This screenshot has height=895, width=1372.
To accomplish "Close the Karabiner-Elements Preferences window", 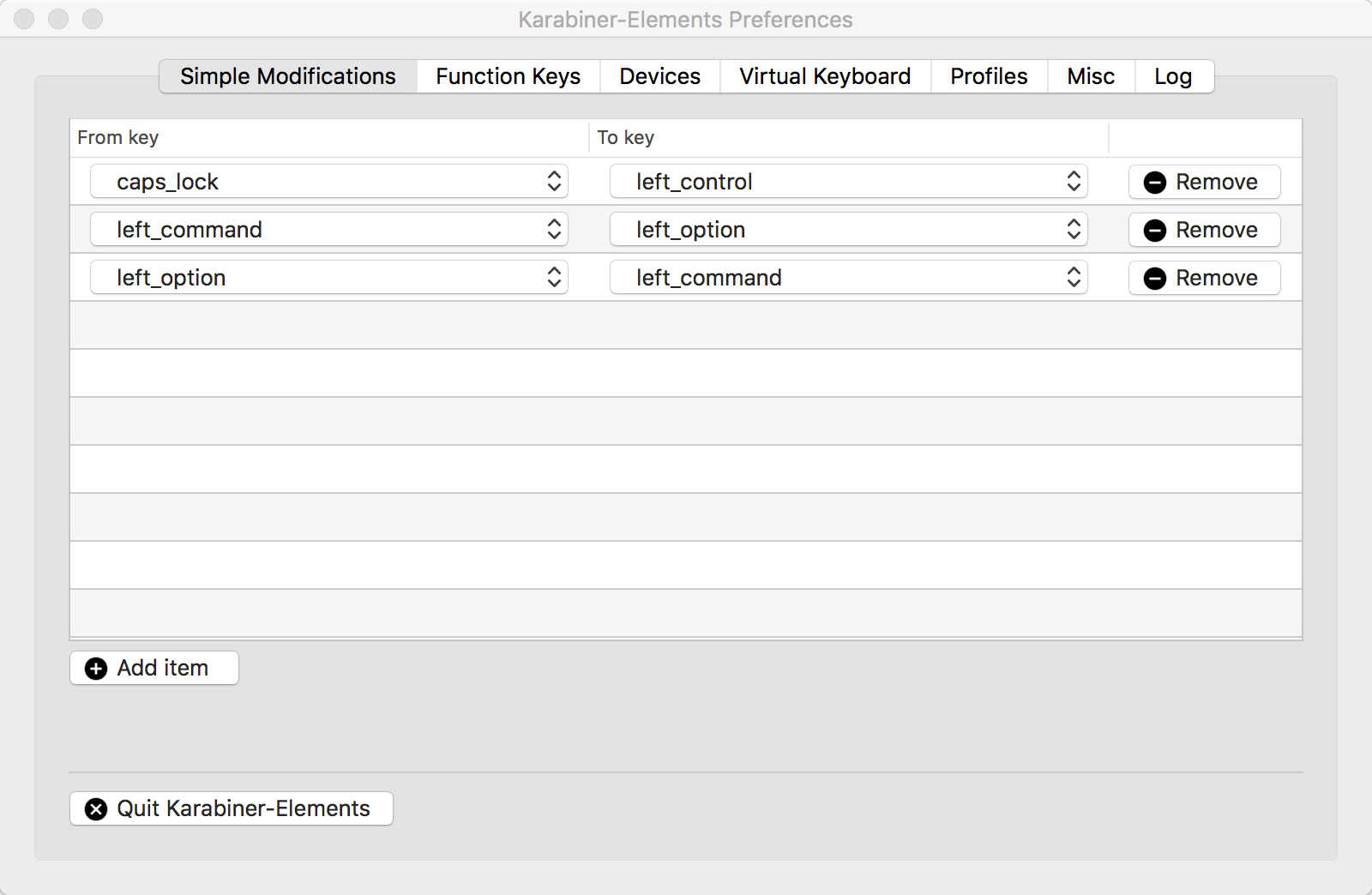I will point(24,19).
